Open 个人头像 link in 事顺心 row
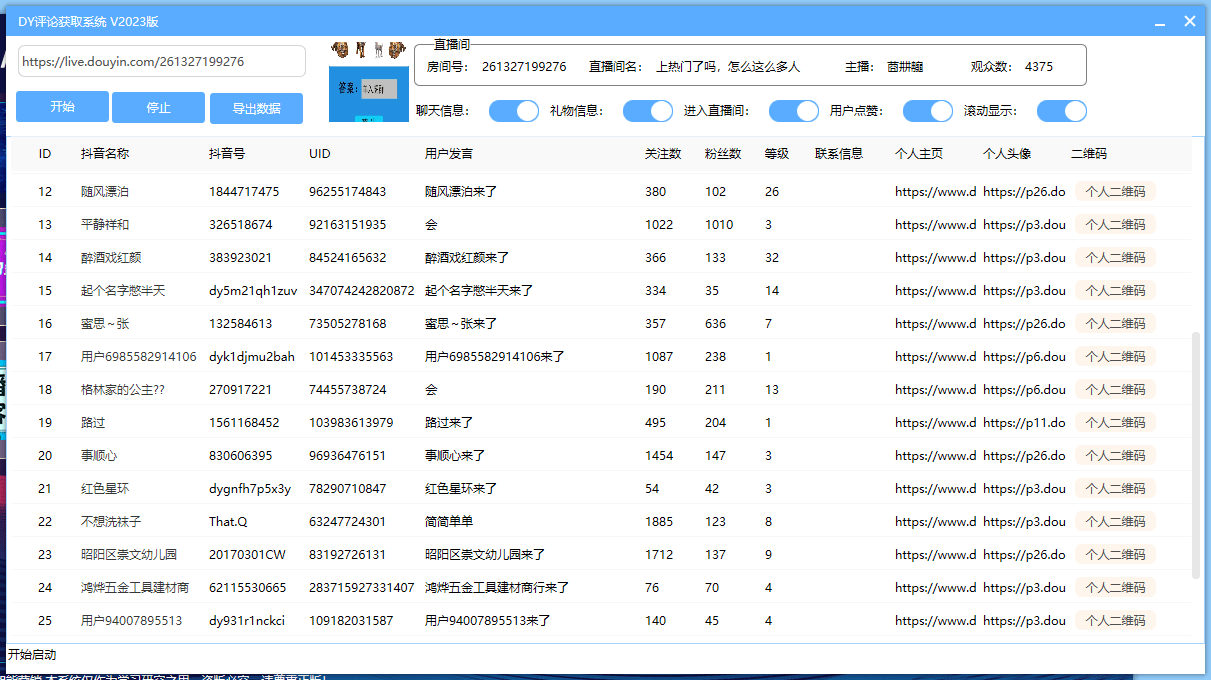Image resolution: width=1211 pixels, height=680 pixels. [x=1024, y=455]
